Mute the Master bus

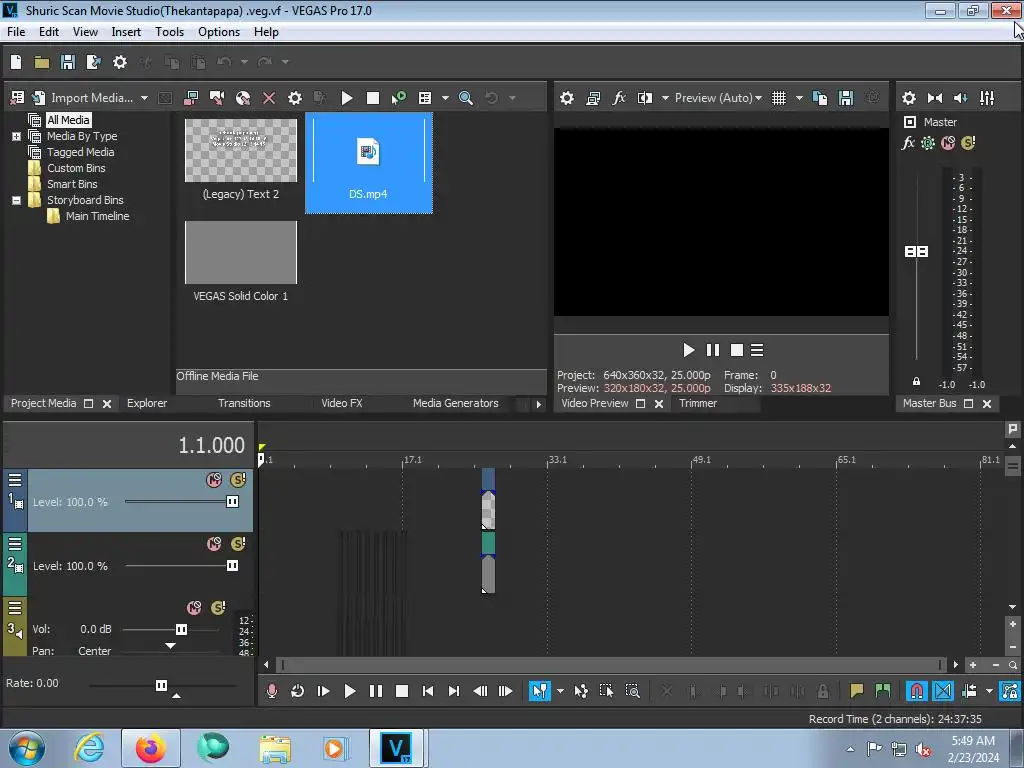[x=948, y=143]
